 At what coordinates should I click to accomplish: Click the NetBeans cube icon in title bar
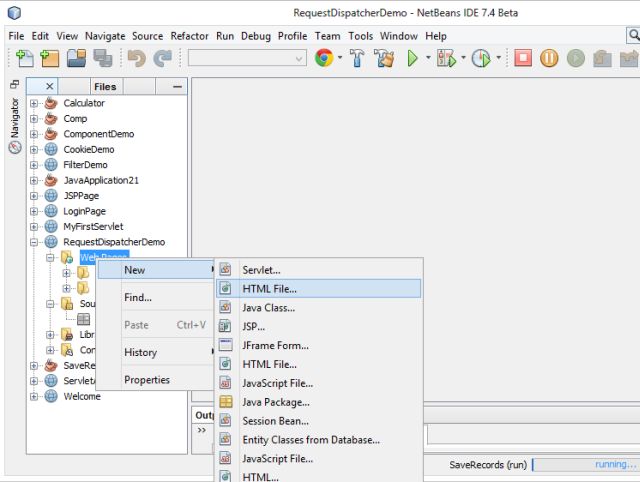coord(14,13)
